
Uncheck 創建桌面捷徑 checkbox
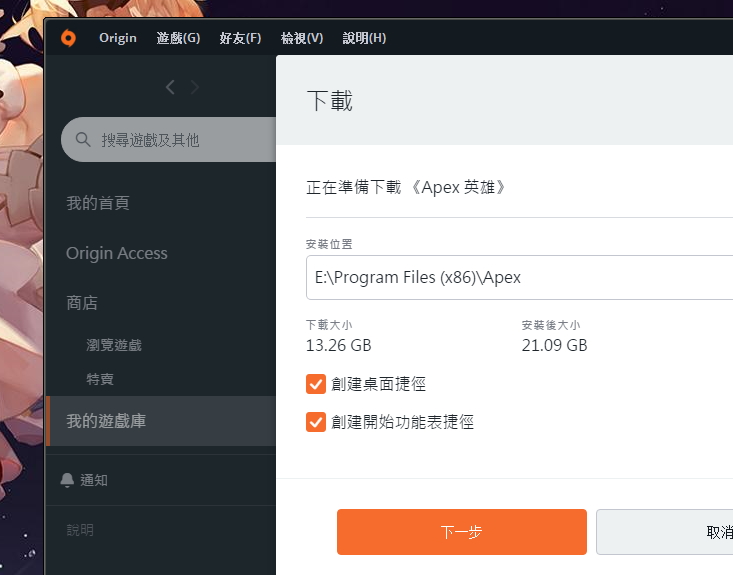(316, 384)
